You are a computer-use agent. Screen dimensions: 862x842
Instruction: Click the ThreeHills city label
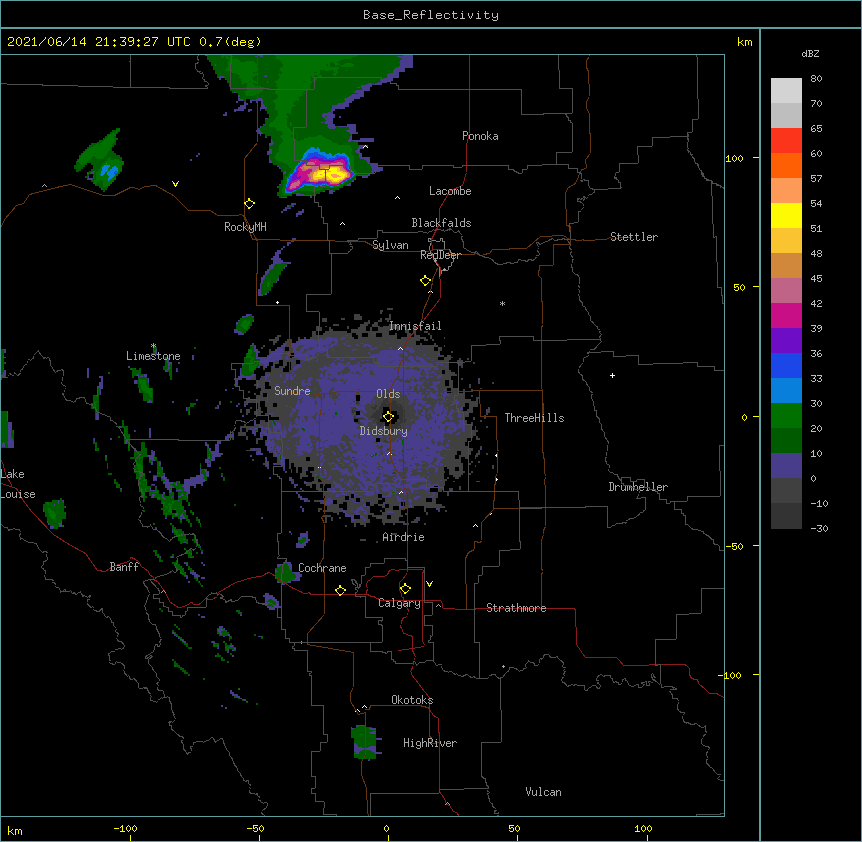tap(534, 418)
